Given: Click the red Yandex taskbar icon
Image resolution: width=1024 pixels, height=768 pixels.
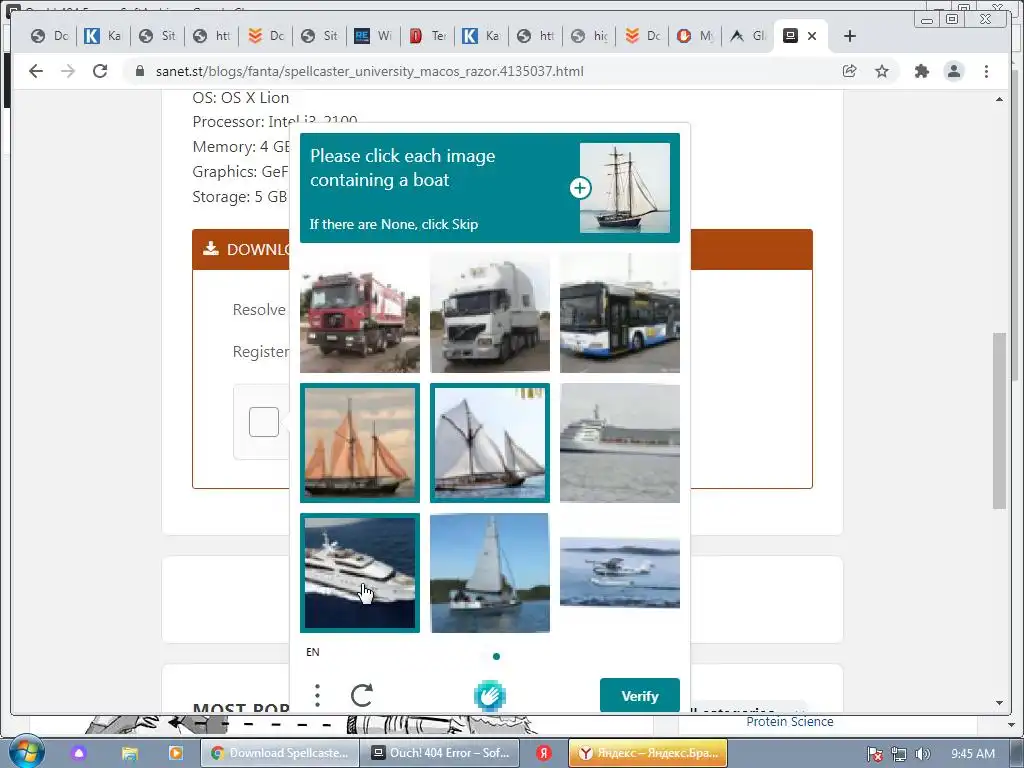Looking at the screenshot, I should pyautogui.click(x=543, y=753).
